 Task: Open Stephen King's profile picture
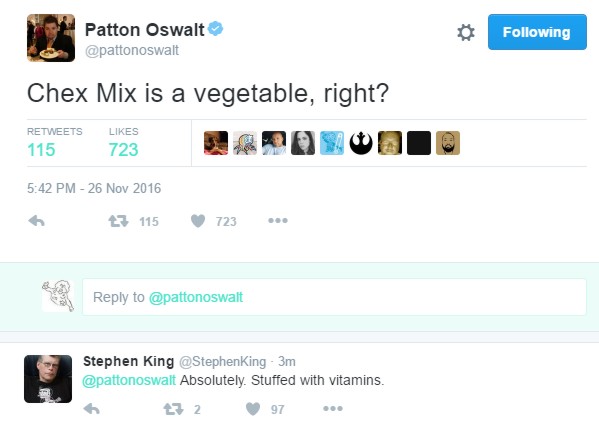click(x=48, y=379)
